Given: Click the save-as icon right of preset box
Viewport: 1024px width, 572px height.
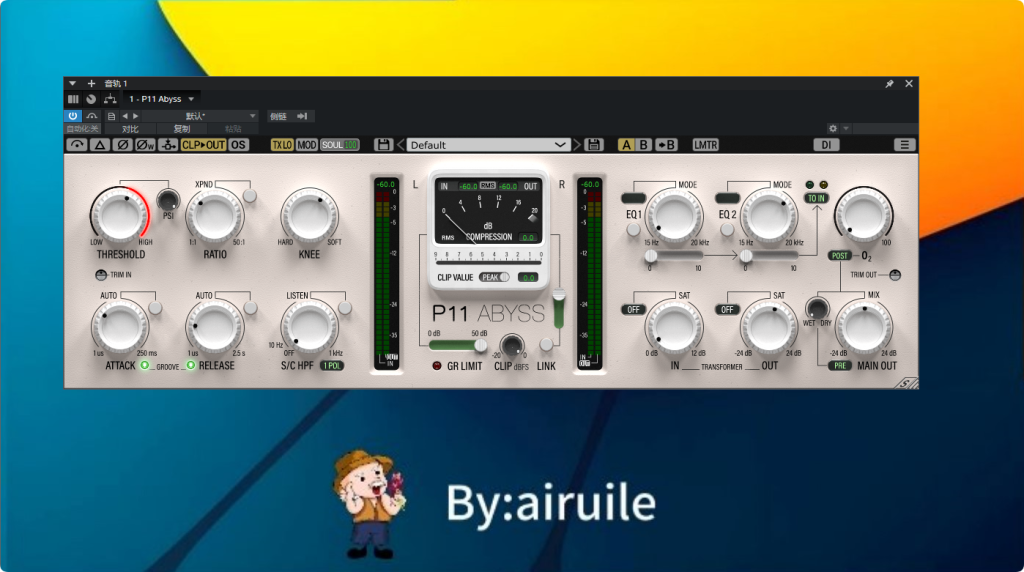Looking at the screenshot, I should [x=594, y=145].
